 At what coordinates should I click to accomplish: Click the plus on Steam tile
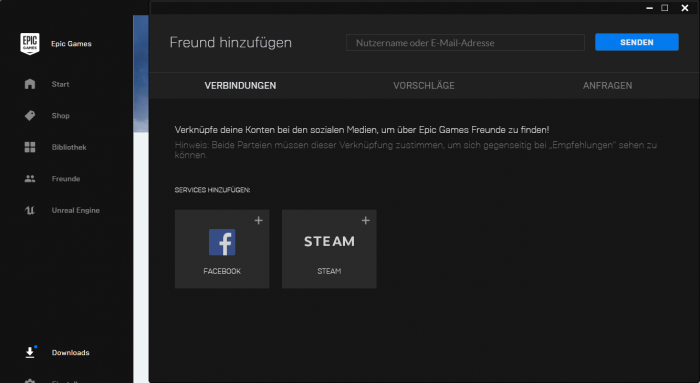[366, 221]
